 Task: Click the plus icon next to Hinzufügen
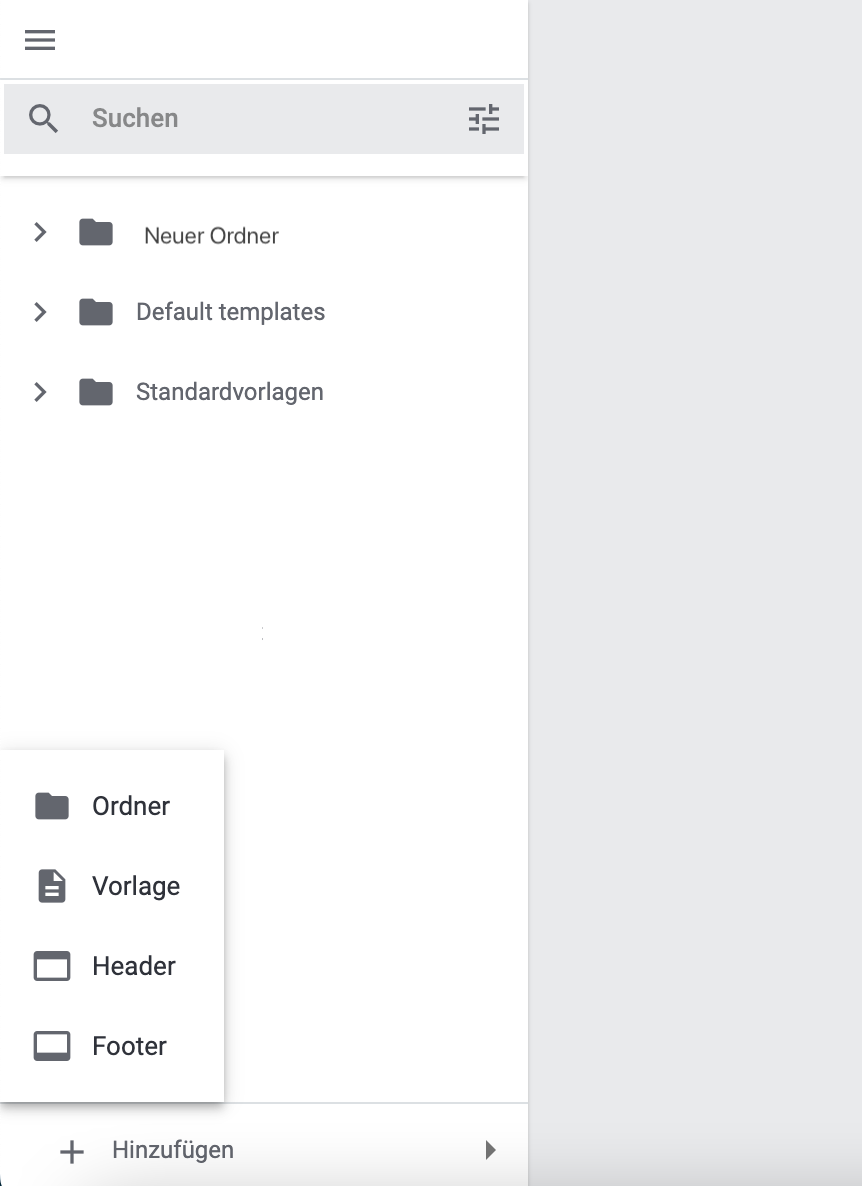pos(72,1151)
